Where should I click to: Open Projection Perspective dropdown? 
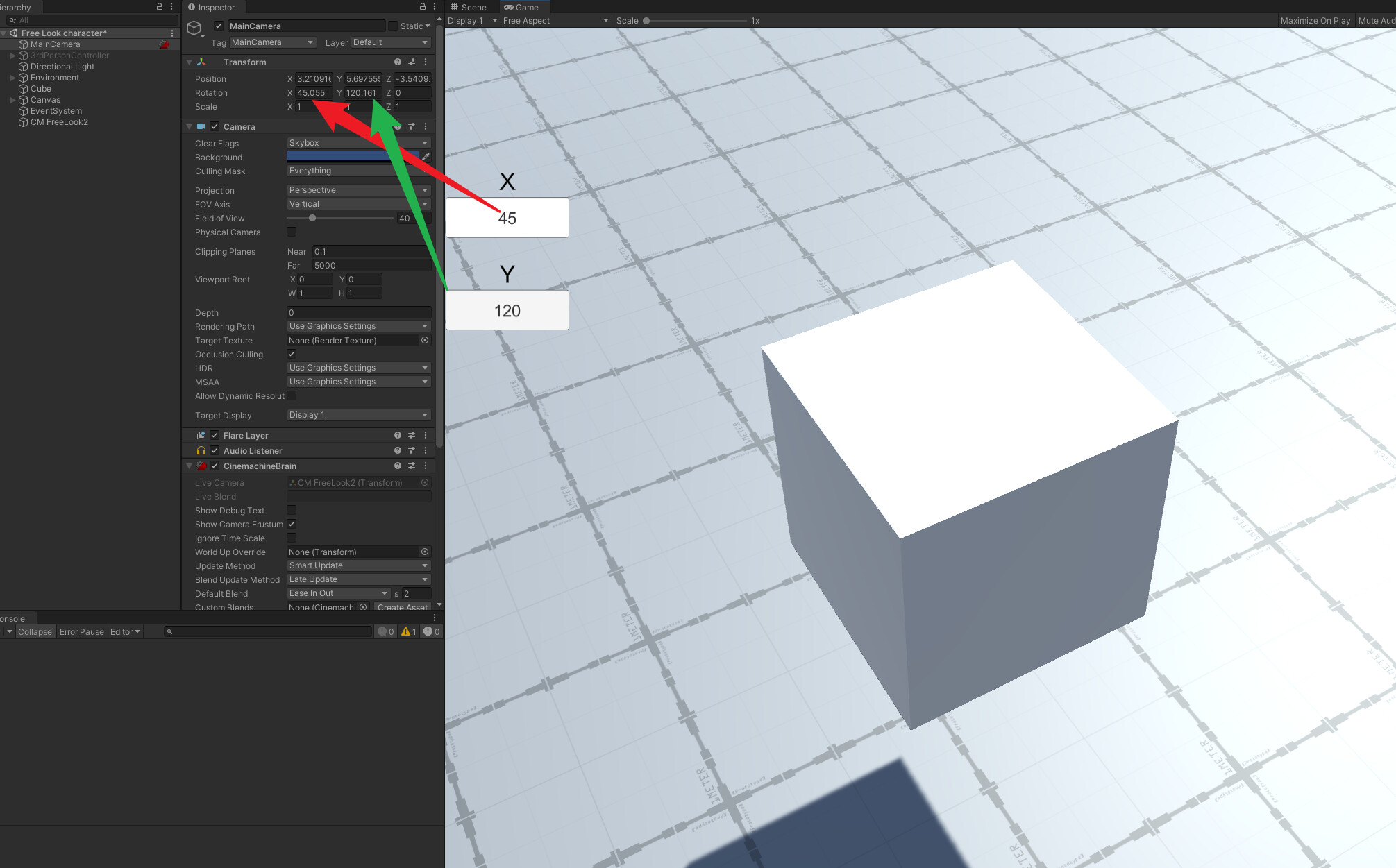(359, 190)
